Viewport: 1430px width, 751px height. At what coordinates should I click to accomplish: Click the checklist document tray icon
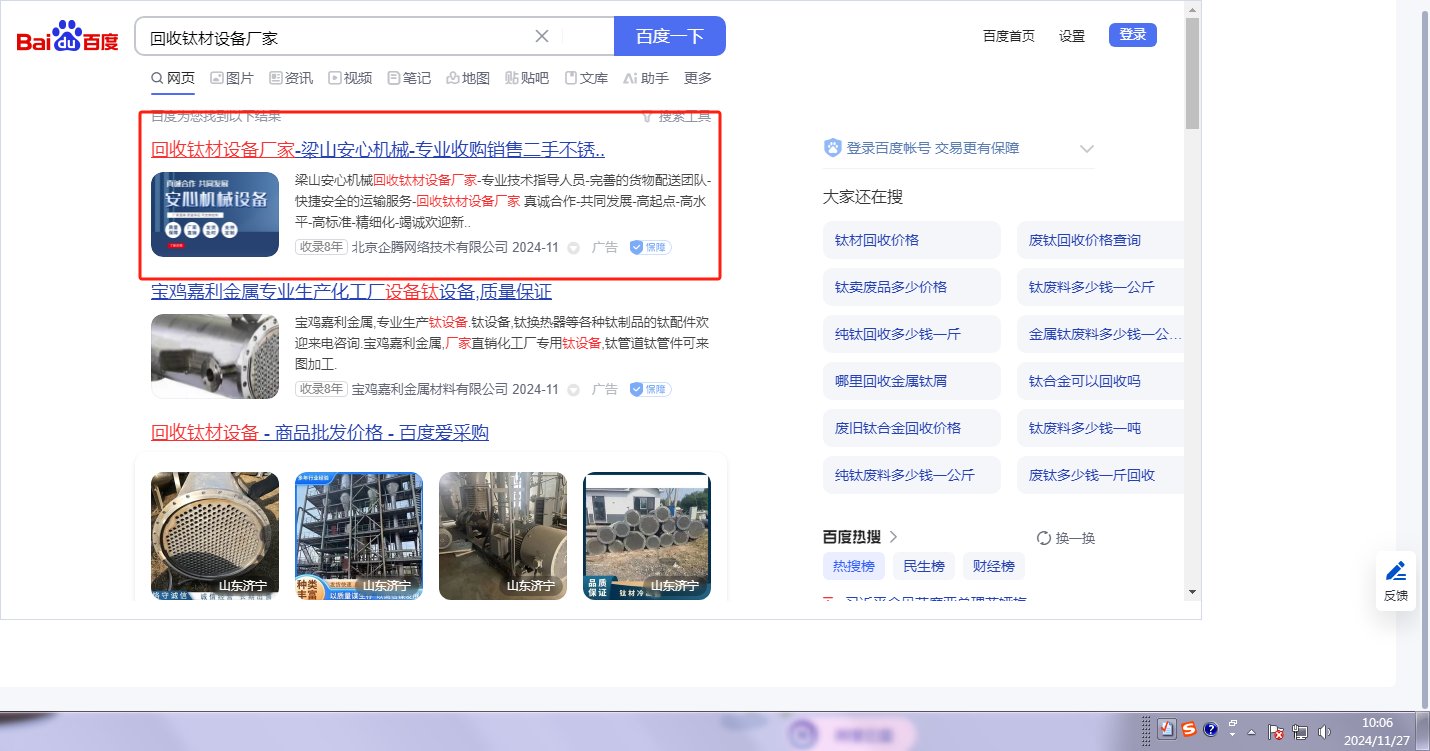1166,729
